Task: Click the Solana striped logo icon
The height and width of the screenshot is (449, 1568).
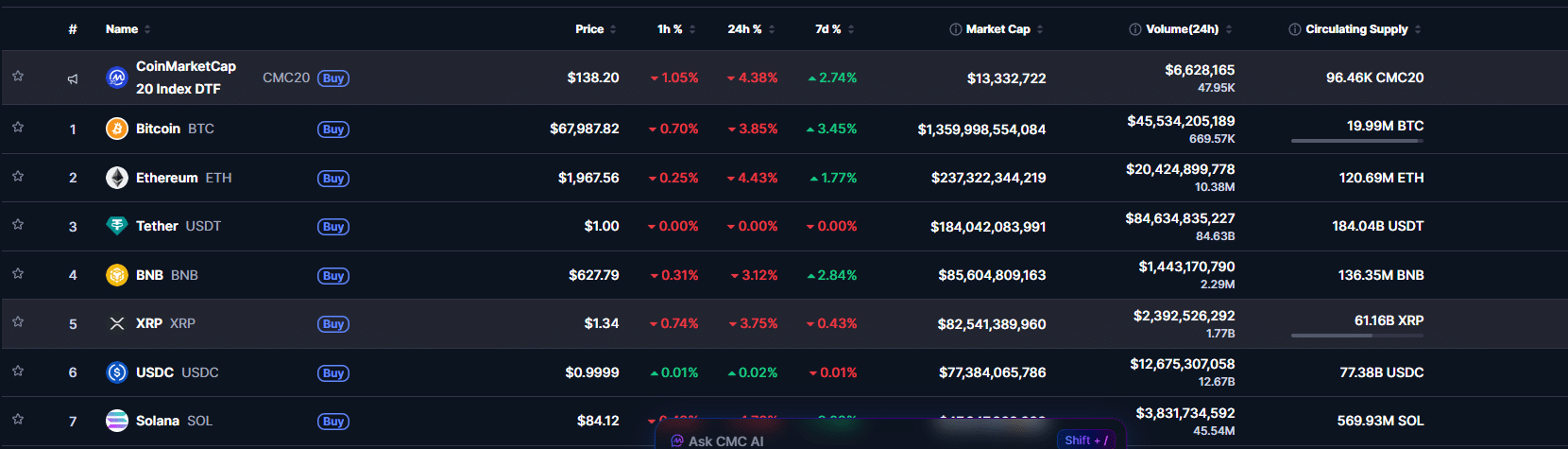Action: (117, 421)
